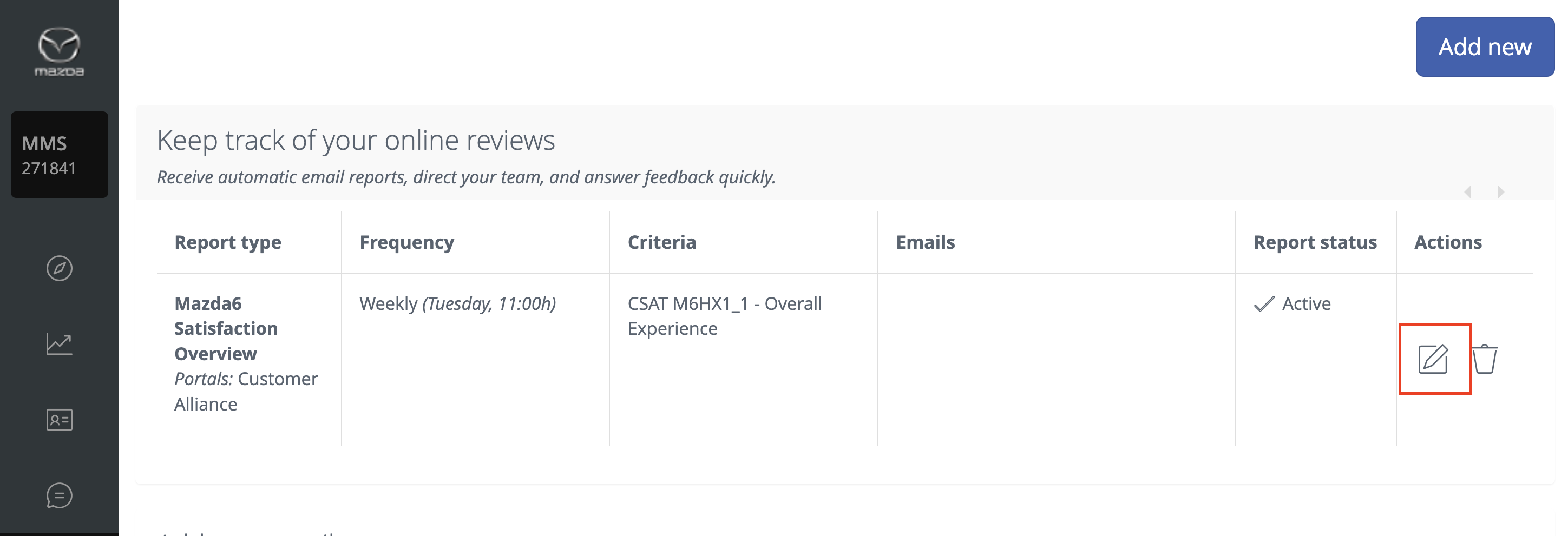Click the Add new button
Viewport: 1568px width, 536px height.
point(1484,47)
